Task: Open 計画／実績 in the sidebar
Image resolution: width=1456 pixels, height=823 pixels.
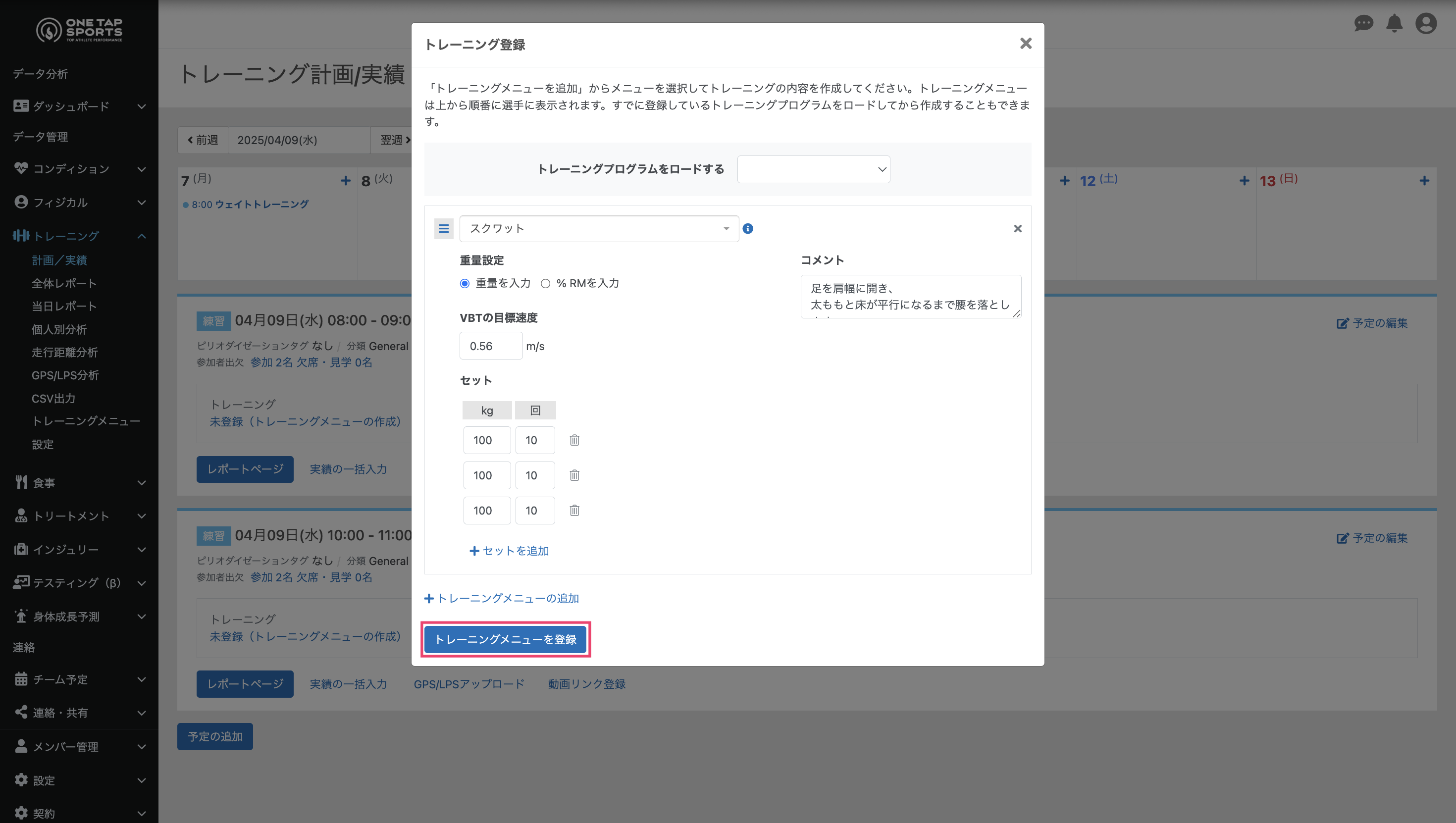Action: click(x=59, y=260)
